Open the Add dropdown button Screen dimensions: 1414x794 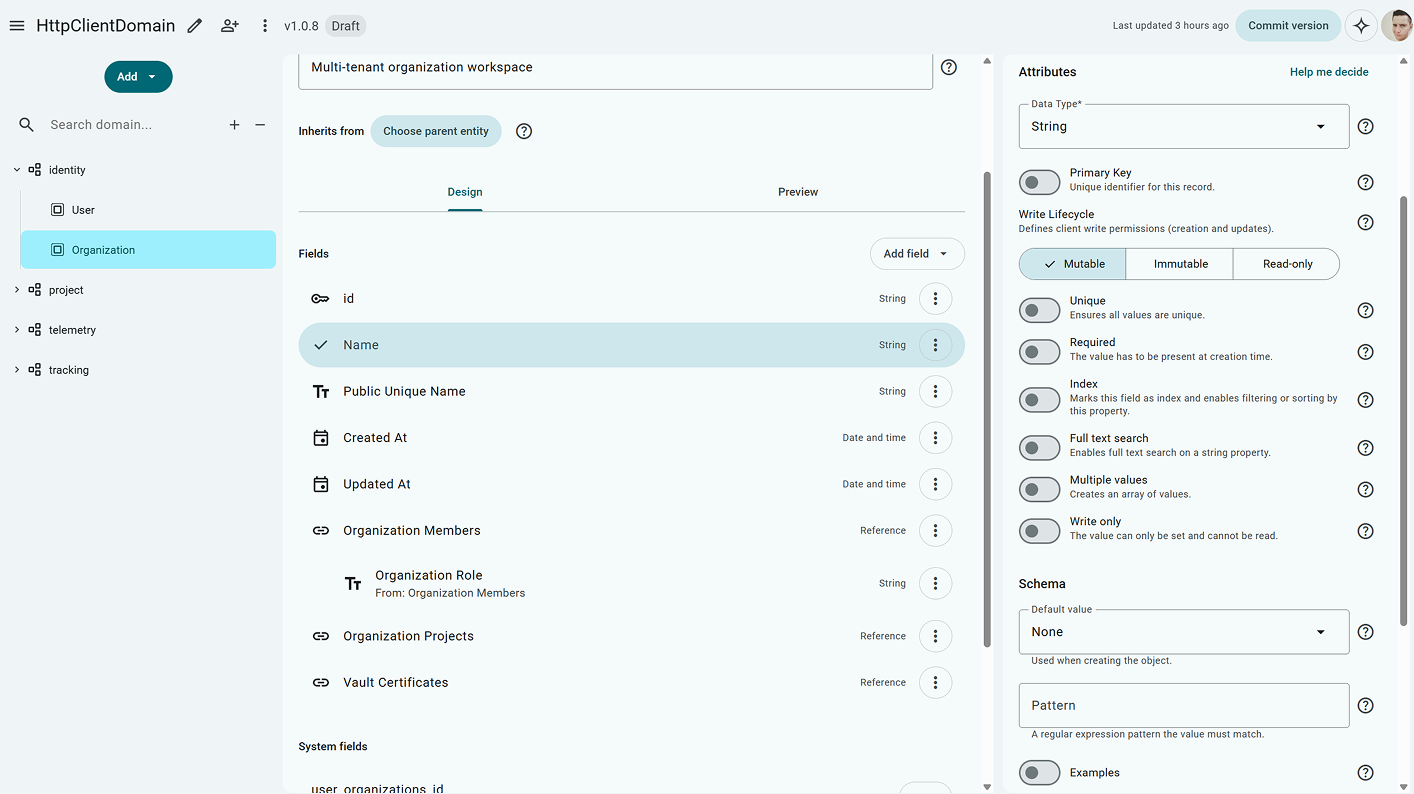[x=138, y=77]
